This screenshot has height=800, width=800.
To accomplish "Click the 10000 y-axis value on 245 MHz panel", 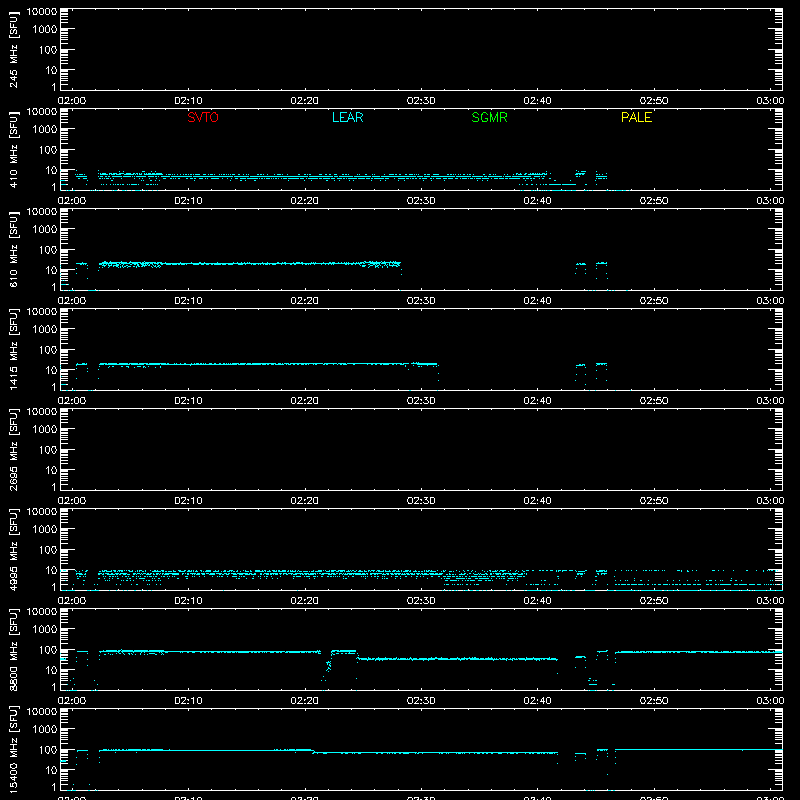I will point(42,12).
